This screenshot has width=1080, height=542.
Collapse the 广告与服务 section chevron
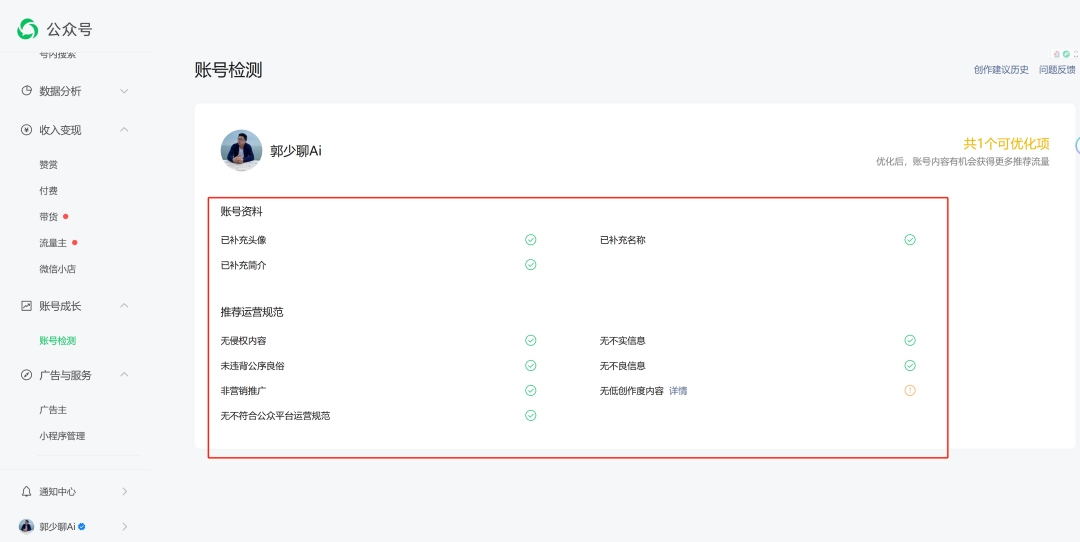(124, 375)
